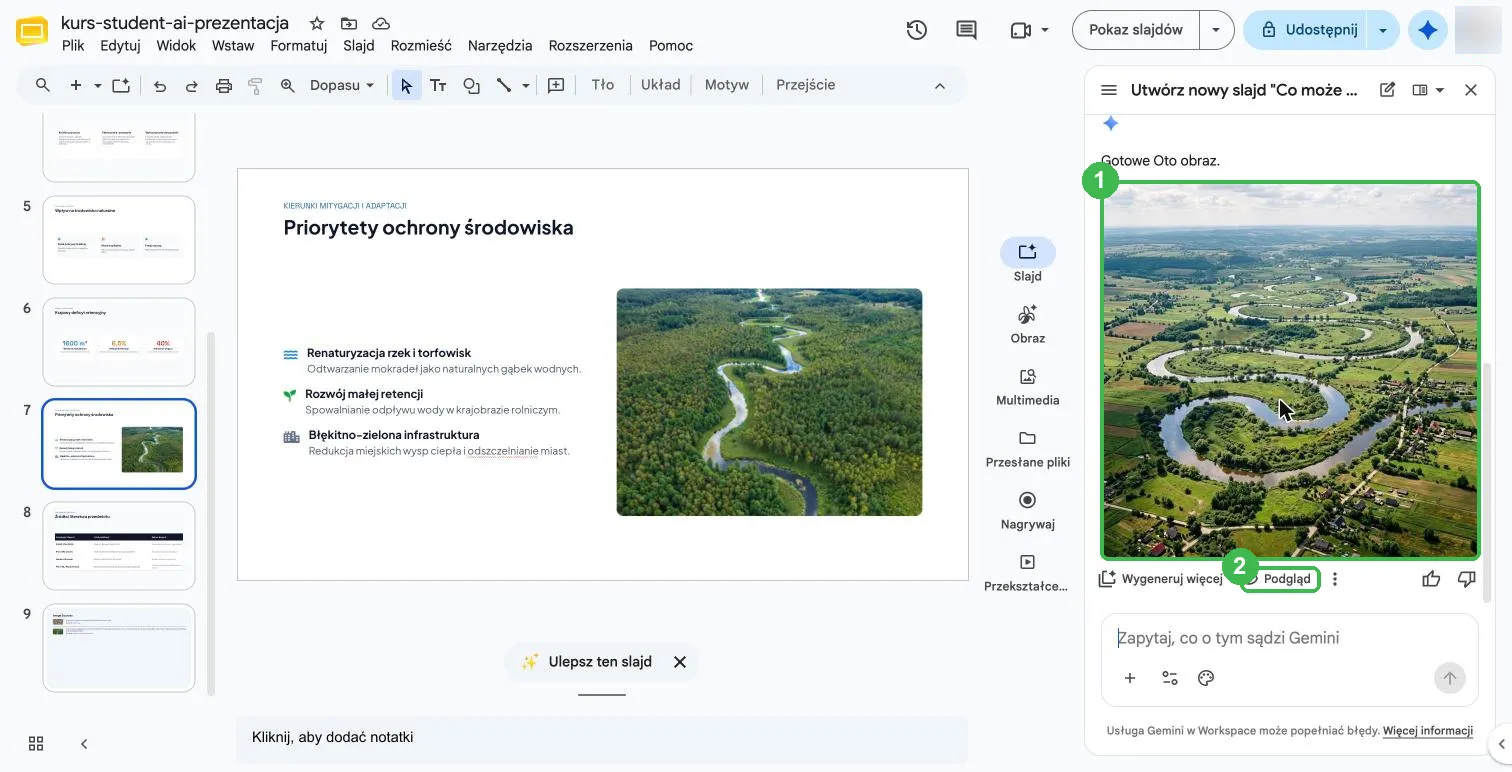1512x772 pixels.
Task: Open the Formatuj menu
Action: pos(299,45)
